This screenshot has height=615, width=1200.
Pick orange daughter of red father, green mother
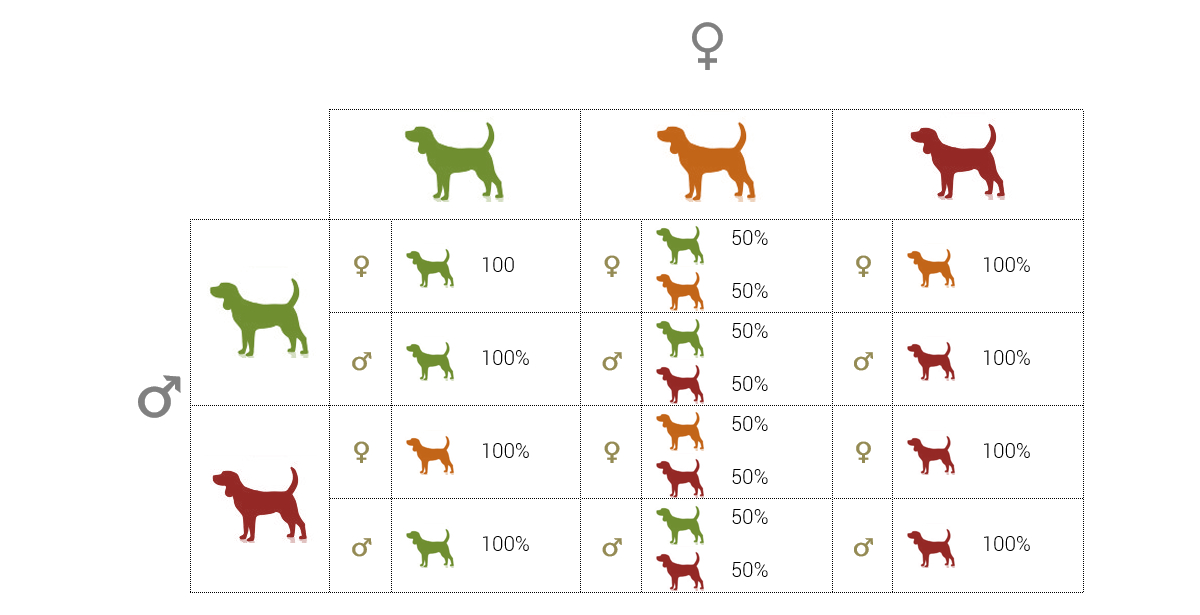tap(430, 454)
